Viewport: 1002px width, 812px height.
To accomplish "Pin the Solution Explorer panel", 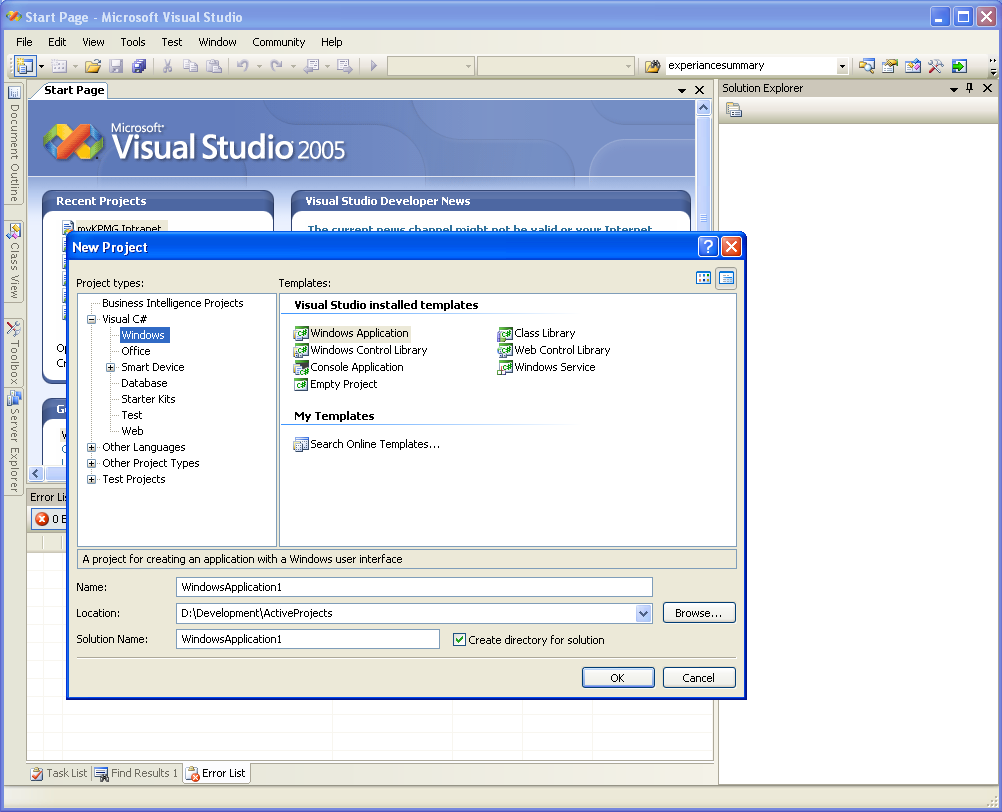I will 969,88.
